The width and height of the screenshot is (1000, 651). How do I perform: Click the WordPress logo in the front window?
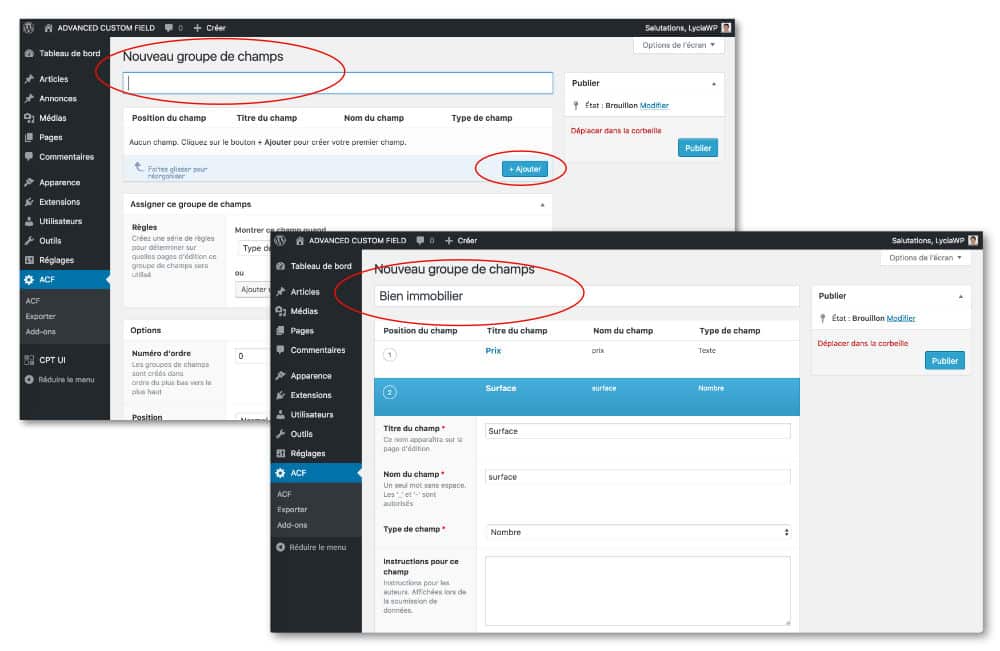pos(281,240)
